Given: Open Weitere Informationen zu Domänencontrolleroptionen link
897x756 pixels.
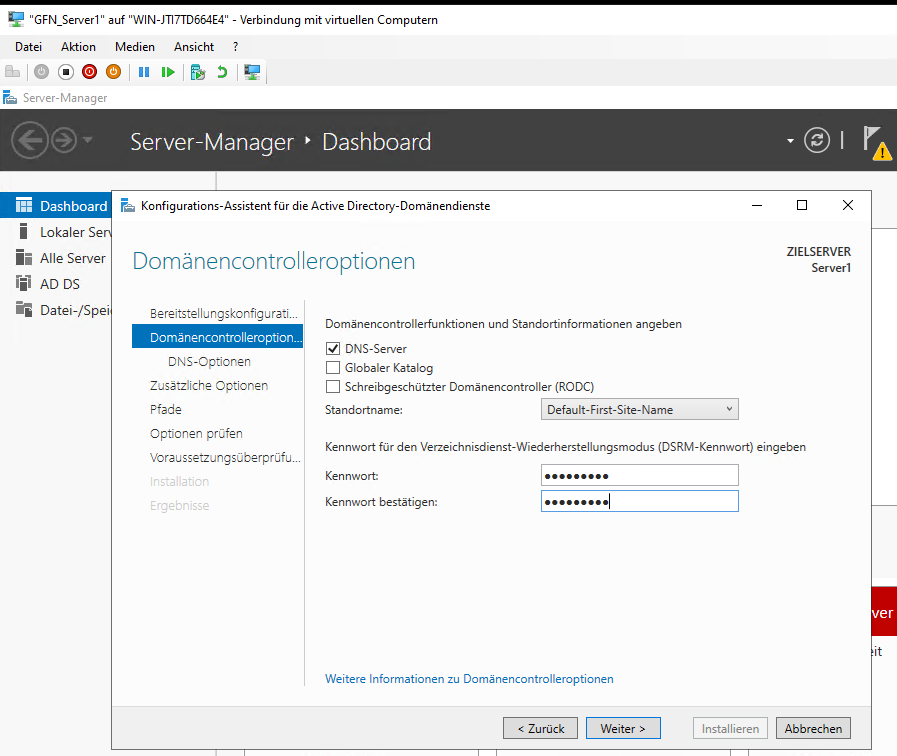Looking at the screenshot, I should [x=469, y=679].
